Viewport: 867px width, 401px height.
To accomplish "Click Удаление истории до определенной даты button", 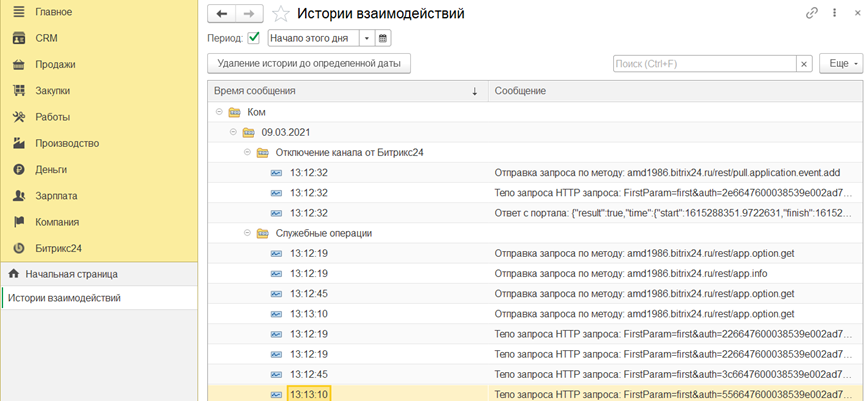I will click(x=308, y=64).
